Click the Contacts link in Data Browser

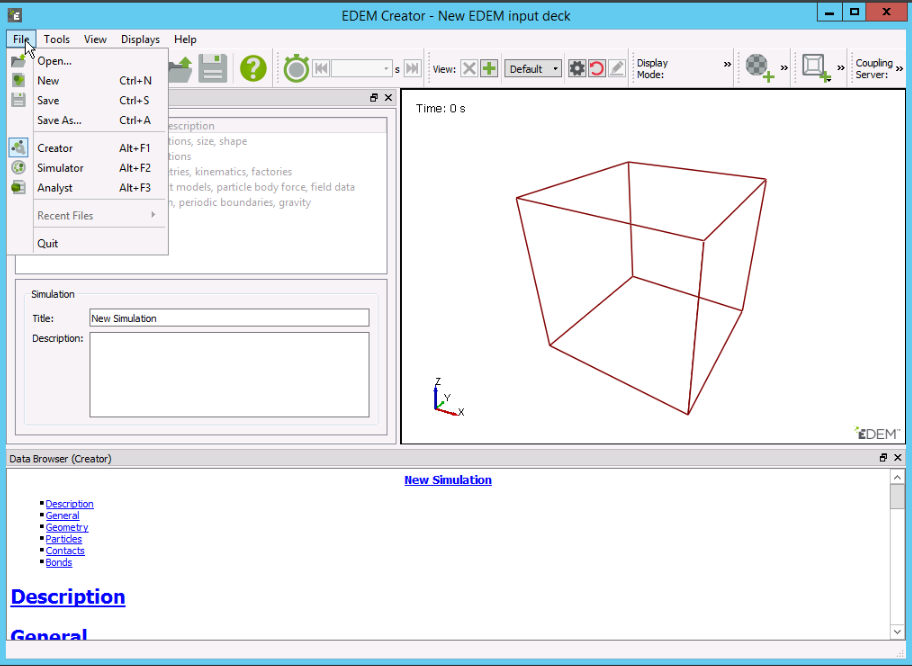click(65, 550)
